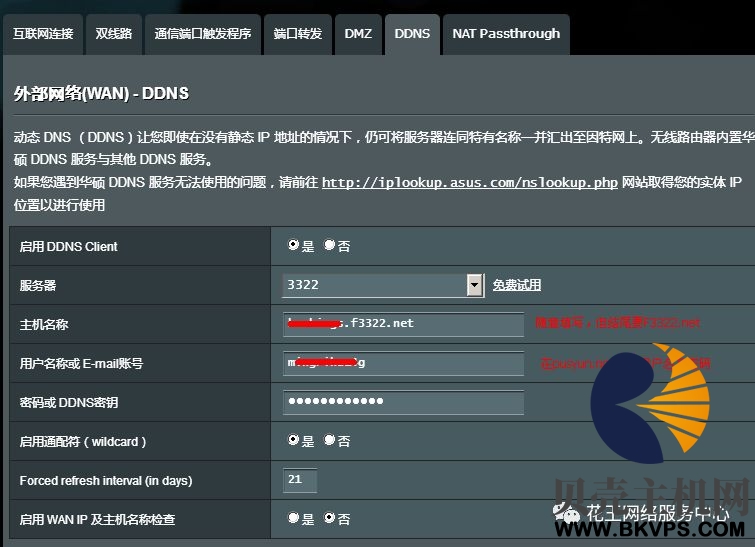
Task: Click the 启用通配符 (wildcard) label
Action: (82, 442)
